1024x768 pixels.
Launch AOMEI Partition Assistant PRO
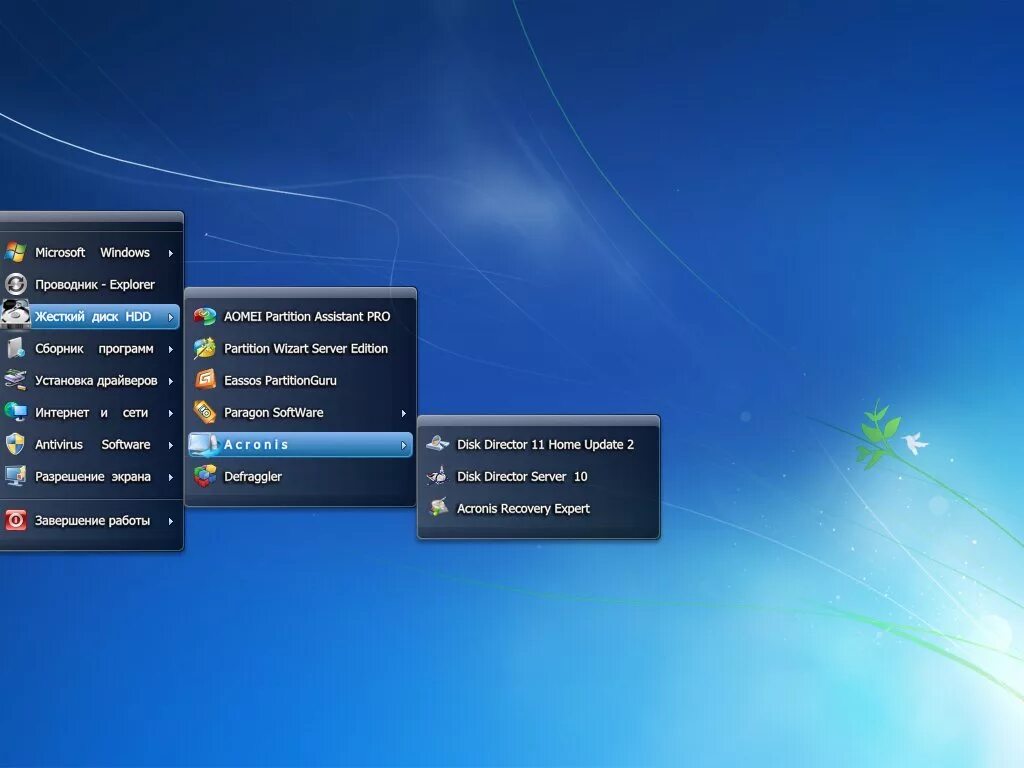pos(300,317)
